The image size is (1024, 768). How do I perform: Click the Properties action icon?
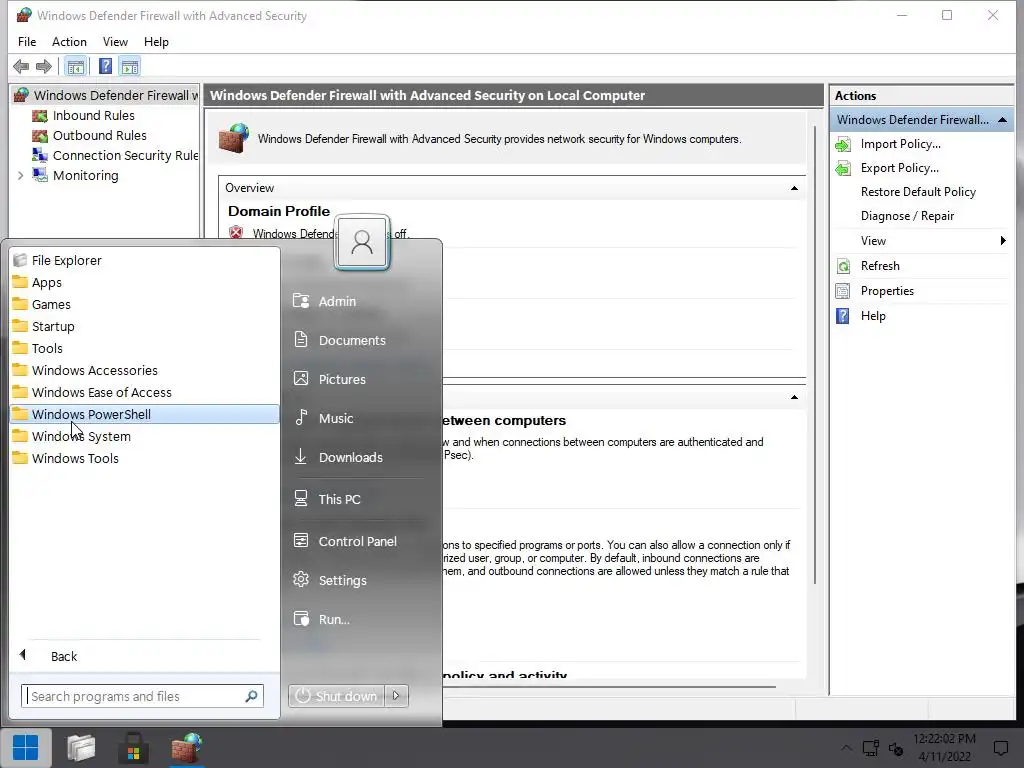pyautogui.click(x=843, y=291)
